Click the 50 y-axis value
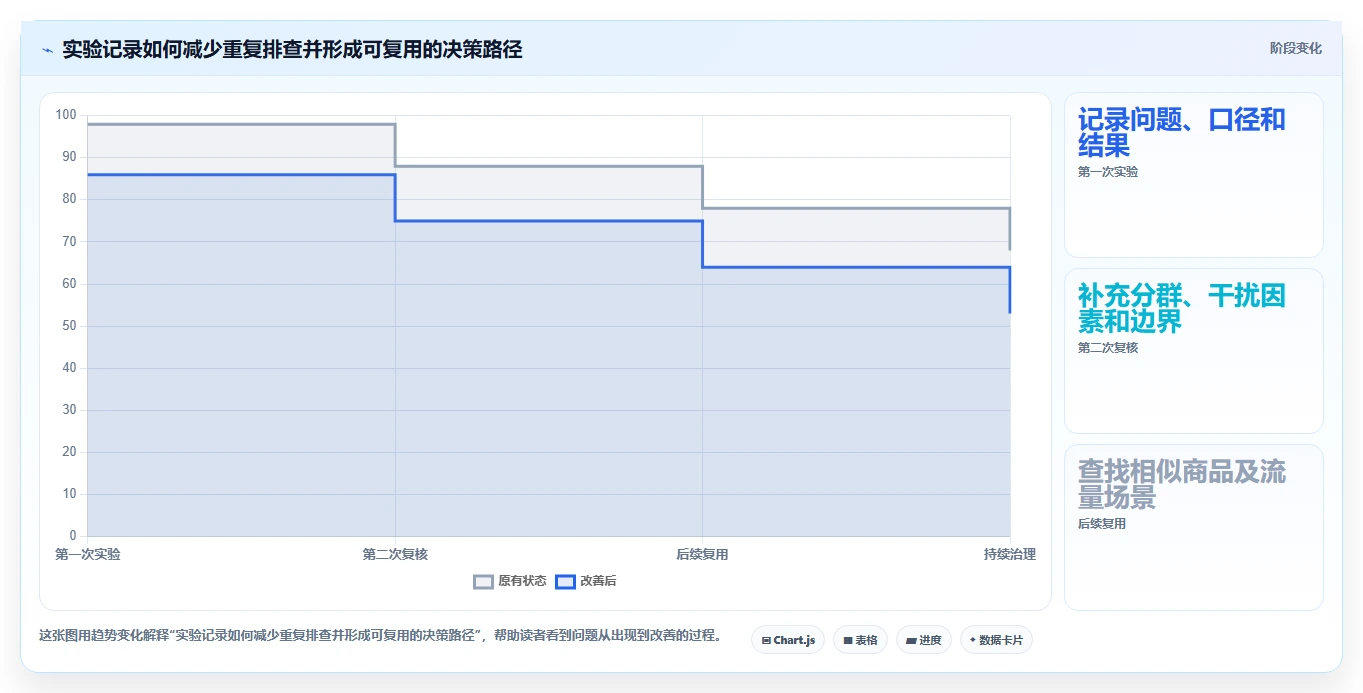1363x693 pixels. 69,326
